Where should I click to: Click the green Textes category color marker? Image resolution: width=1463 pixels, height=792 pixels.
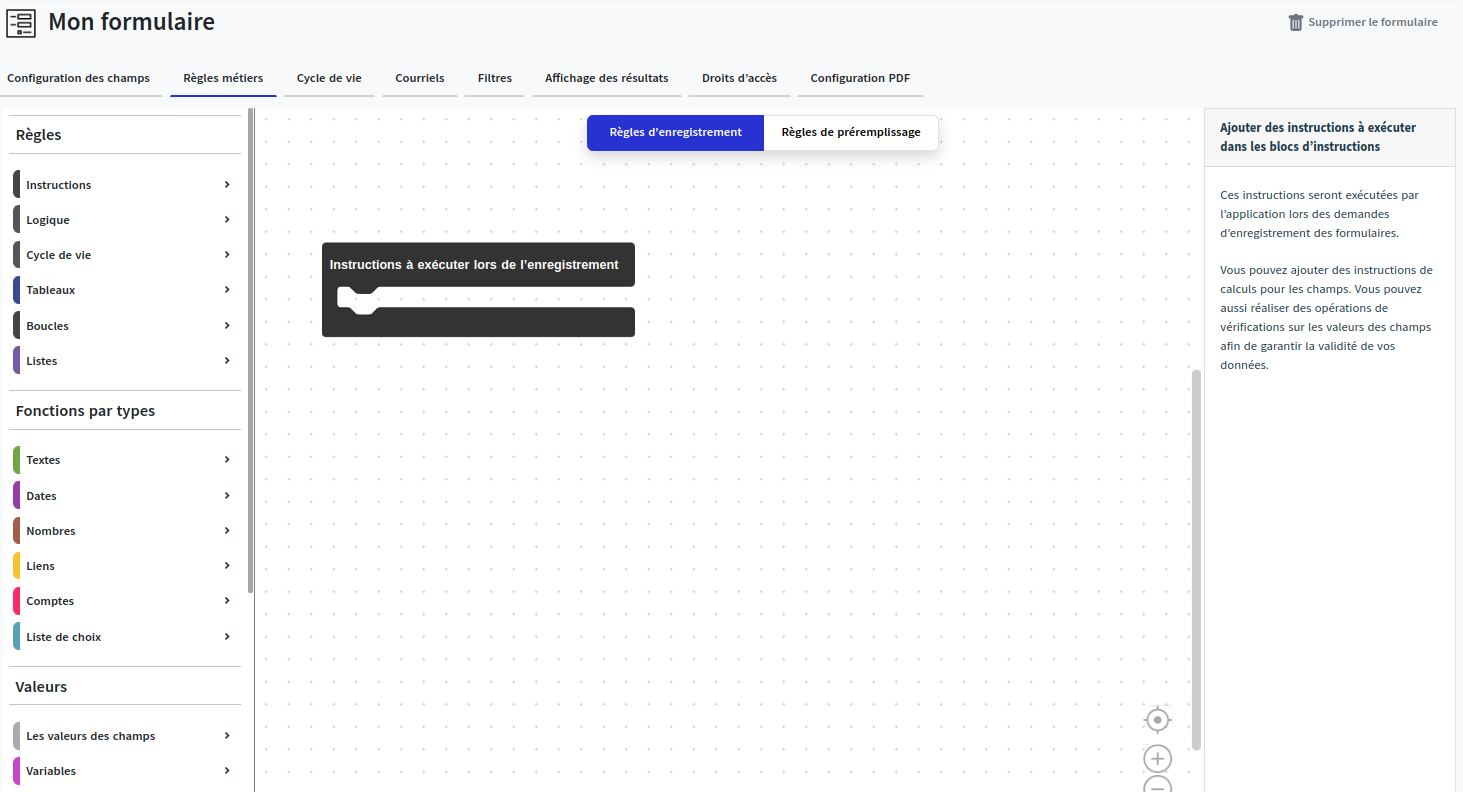coord(16,460)
